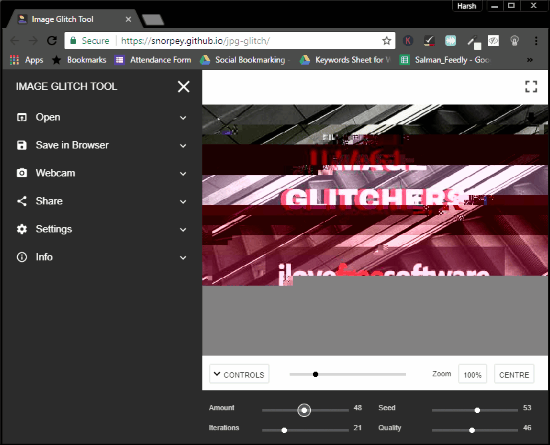Click the pencil-square extension icon
Image resolution: width=550 pixels, height=445 pixels.
click(x=474, y=42)
